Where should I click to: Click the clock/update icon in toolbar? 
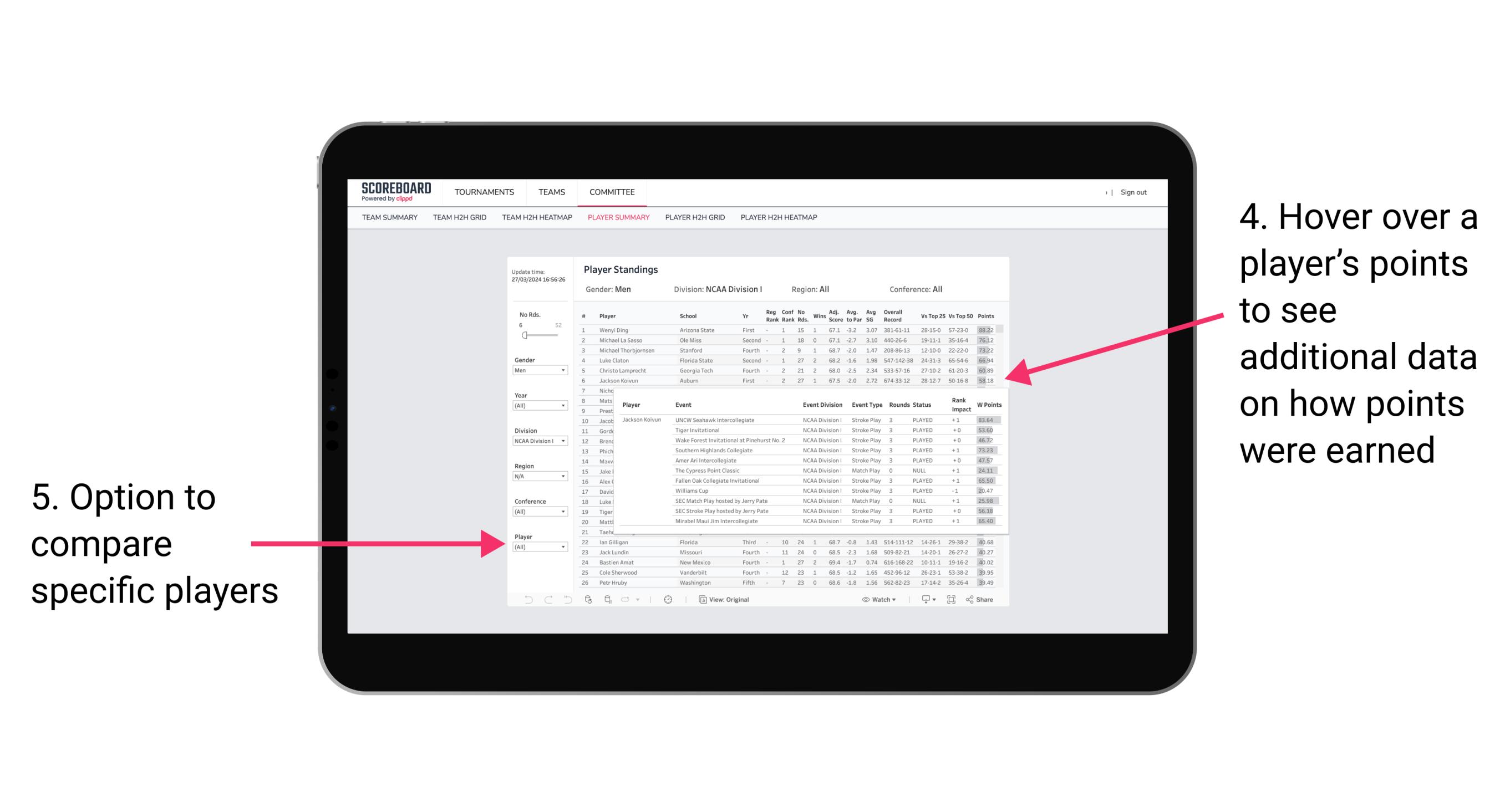click(x=669, y=598)
